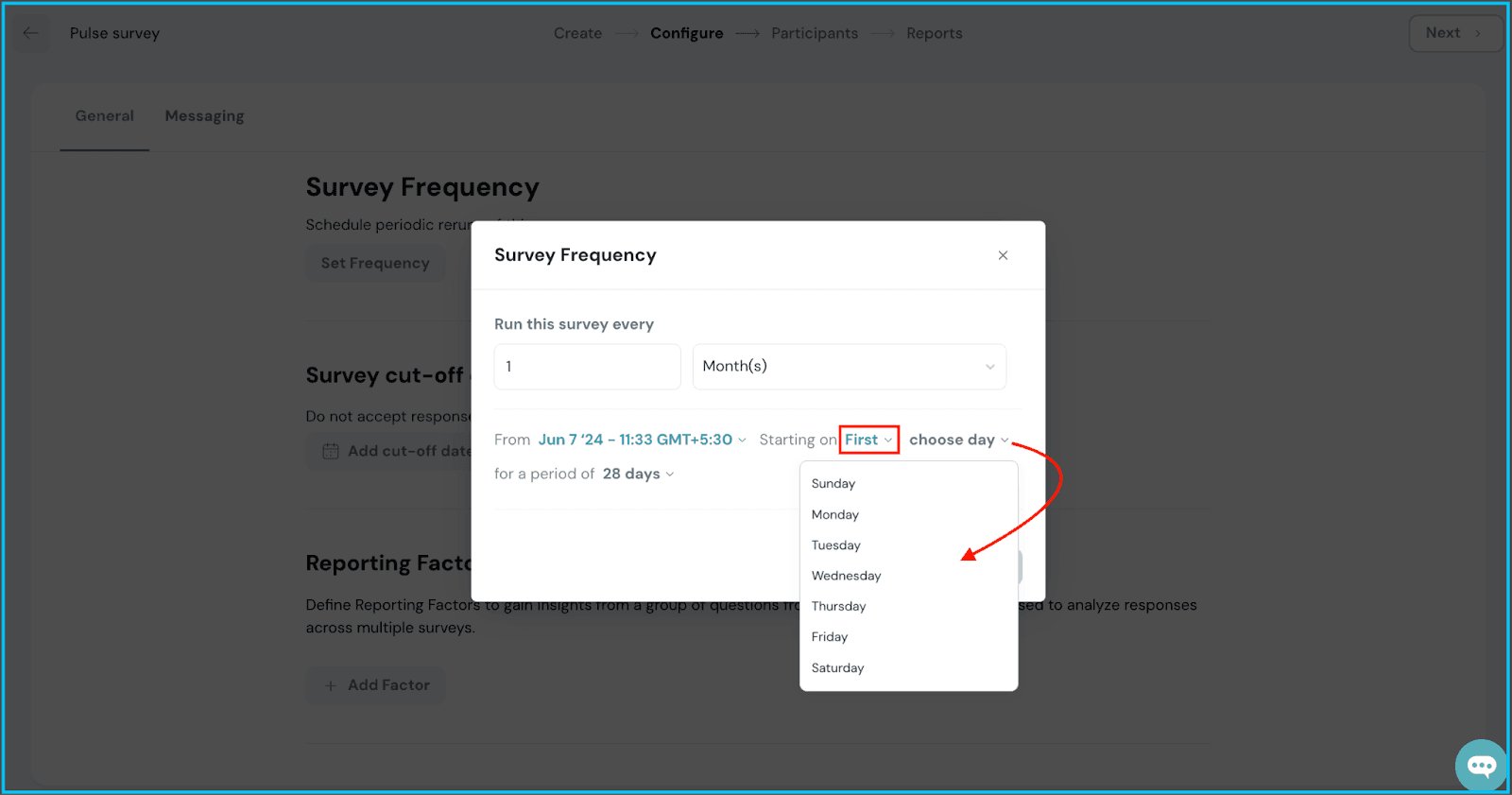Choose Wednesday in the day list
Viewport: 1512px width, 795px height.
[846, 576]
